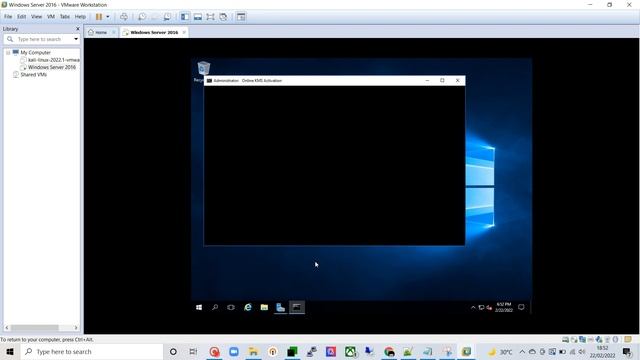
Task: Click the guest clock showing 6:52 PM
Action: click(x=504, y=307)
